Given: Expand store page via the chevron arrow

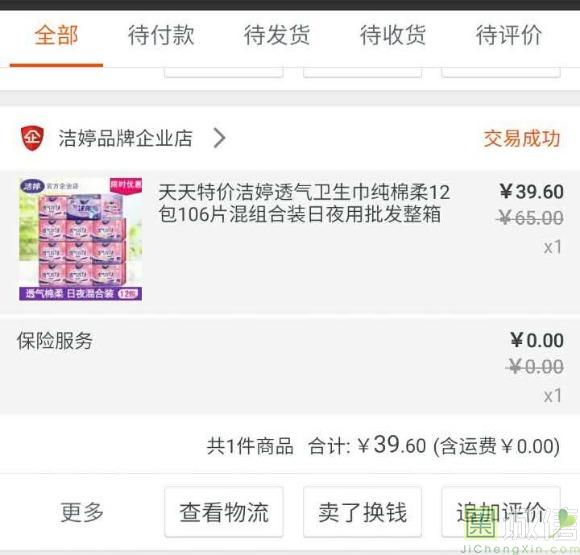Looking at the screenshot, I should point(220,138).
